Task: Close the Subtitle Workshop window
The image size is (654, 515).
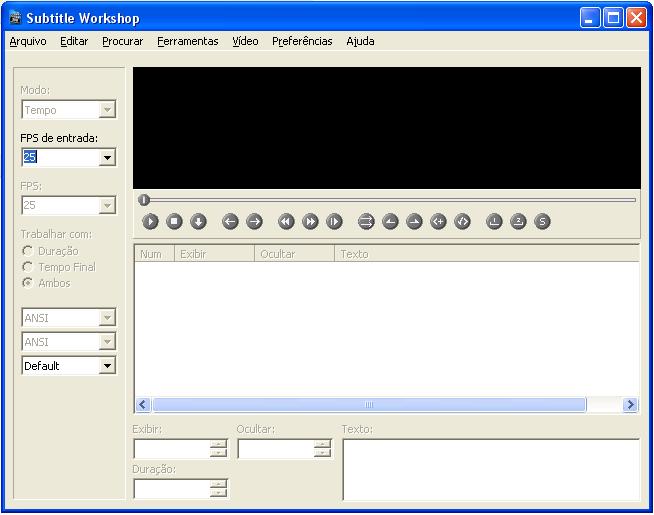Action: tap(636, 18)
